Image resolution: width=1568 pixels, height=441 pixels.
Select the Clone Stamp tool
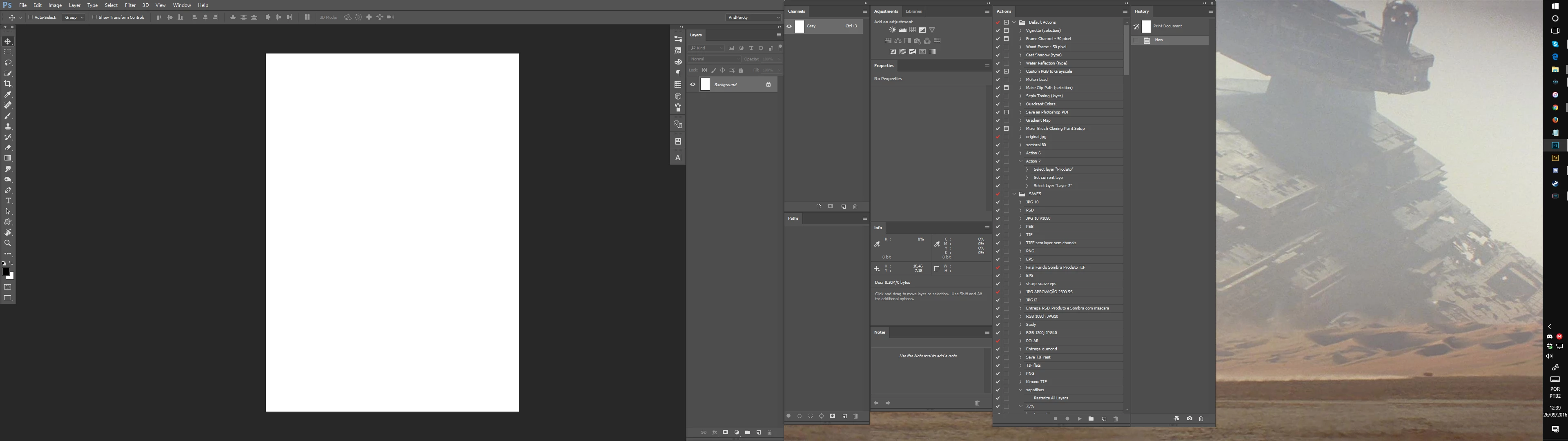coord(8,127)
